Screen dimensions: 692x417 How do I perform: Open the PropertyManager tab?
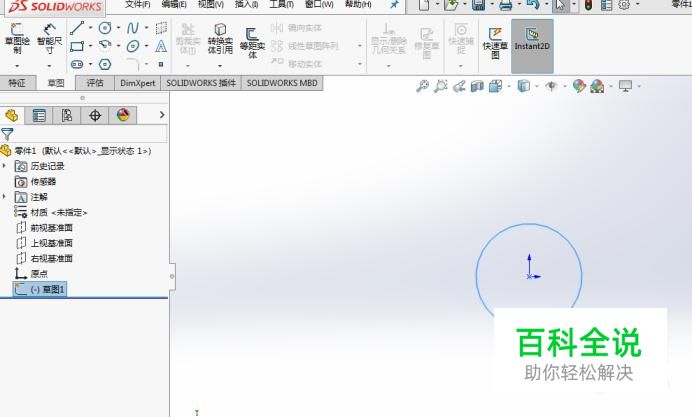[x=39, y=116]
